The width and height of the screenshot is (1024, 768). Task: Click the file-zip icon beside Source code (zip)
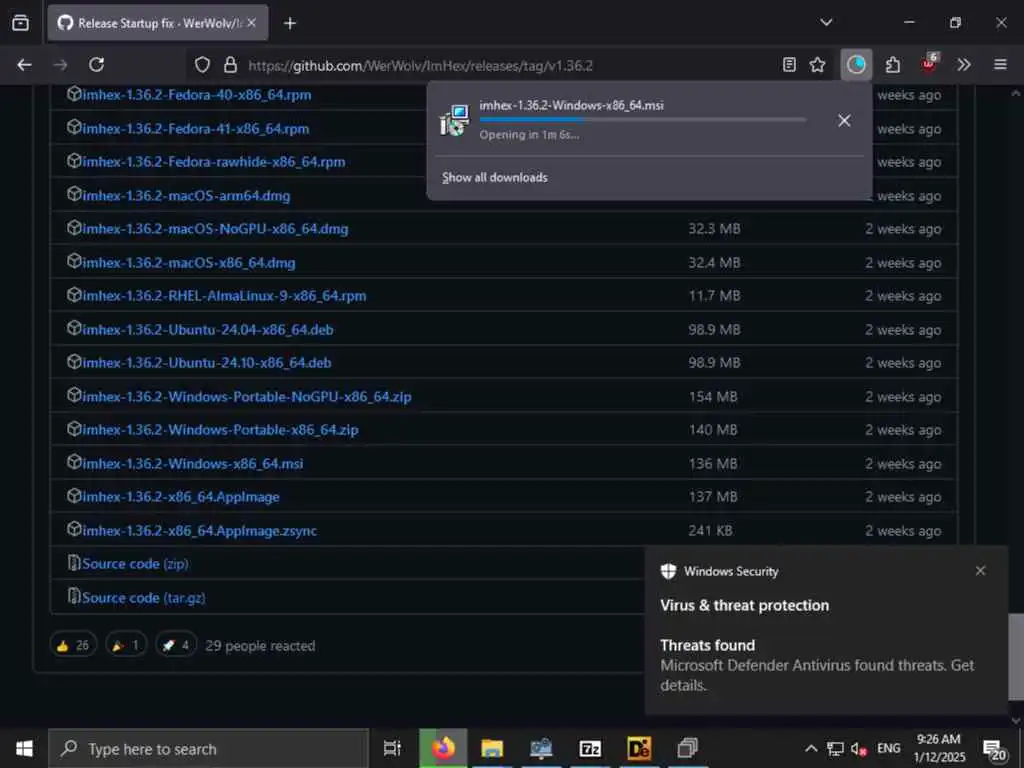pos(74,562)
